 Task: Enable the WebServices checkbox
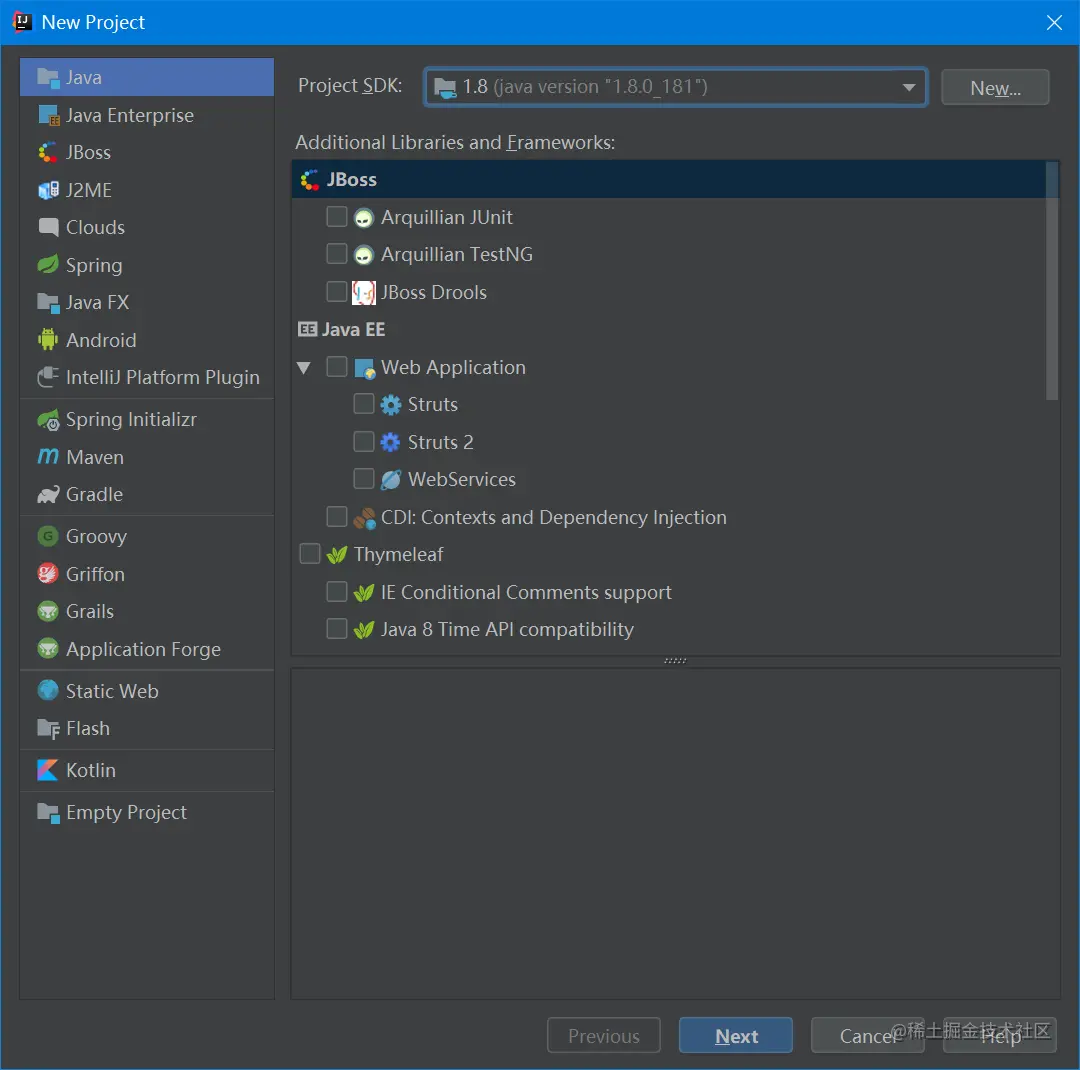[364, 478]
